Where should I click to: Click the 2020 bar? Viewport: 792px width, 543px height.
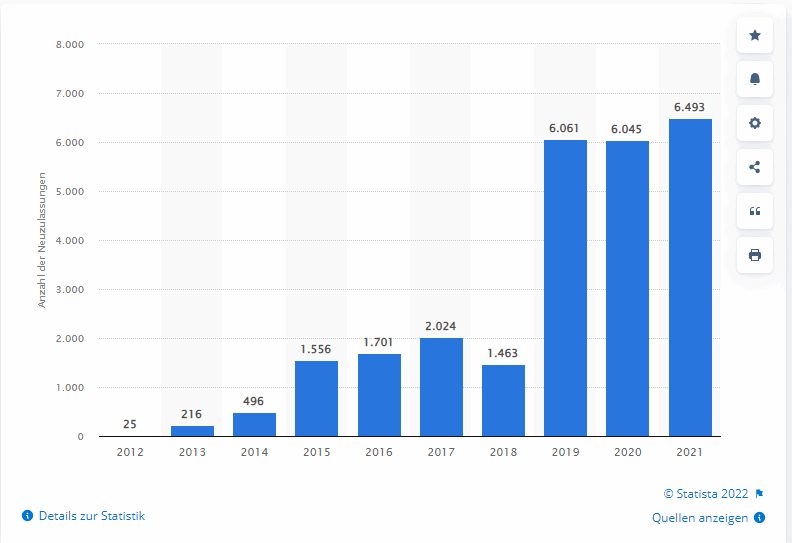click(x=627, y=288)
